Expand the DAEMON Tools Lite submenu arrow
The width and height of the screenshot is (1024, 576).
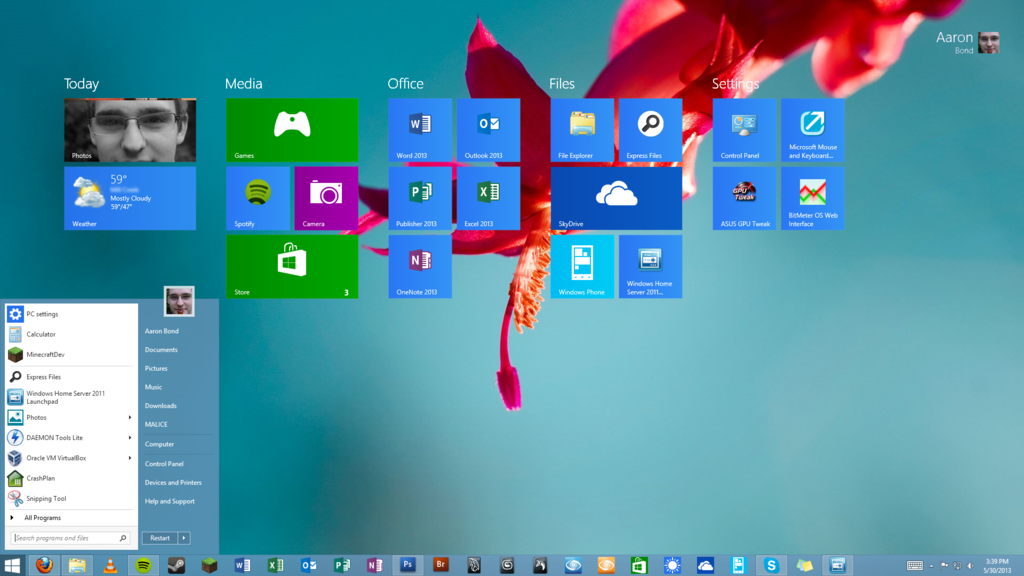(129, 438)
